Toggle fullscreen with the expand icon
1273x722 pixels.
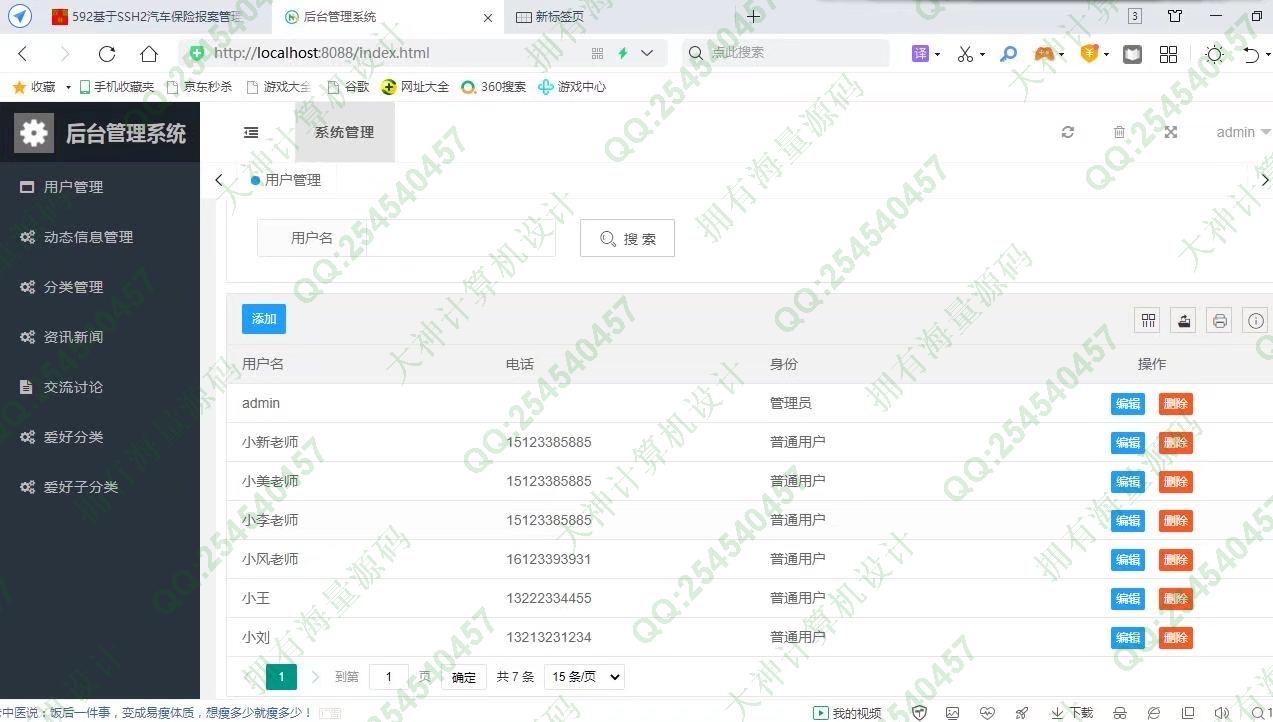(x=1171, y=132)
